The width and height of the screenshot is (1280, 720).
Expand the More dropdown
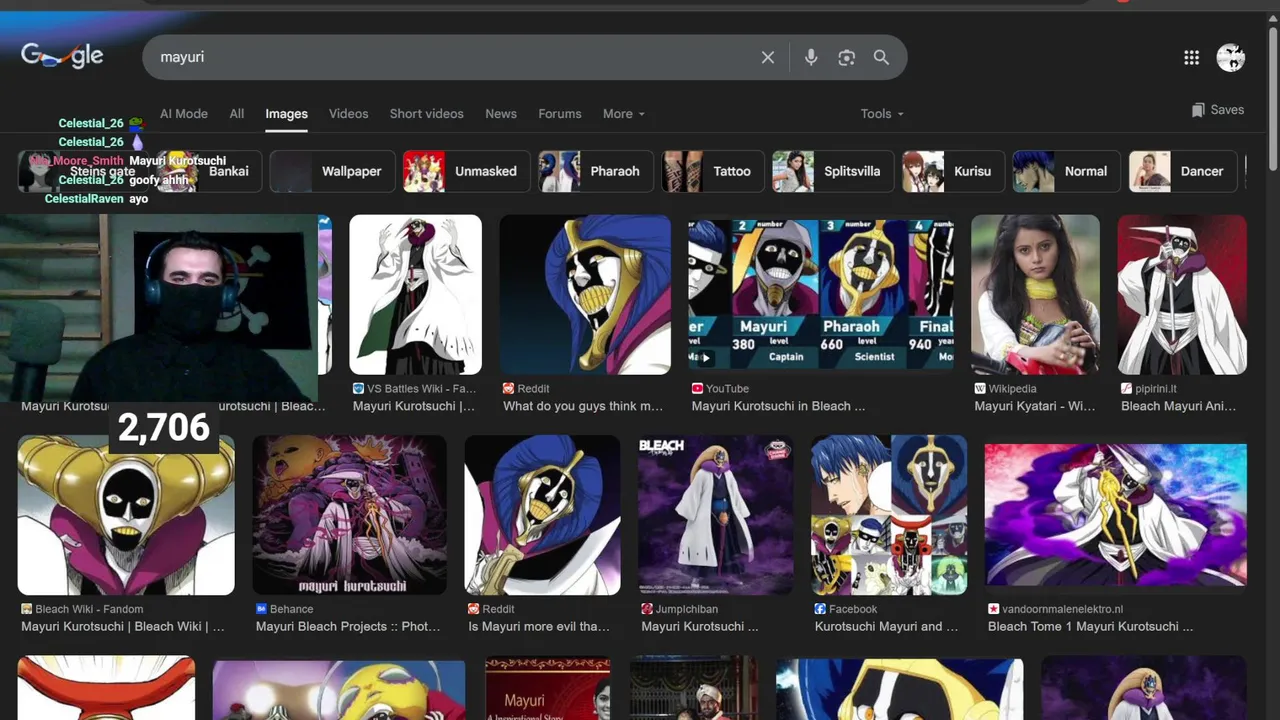(x=624, y=114)
